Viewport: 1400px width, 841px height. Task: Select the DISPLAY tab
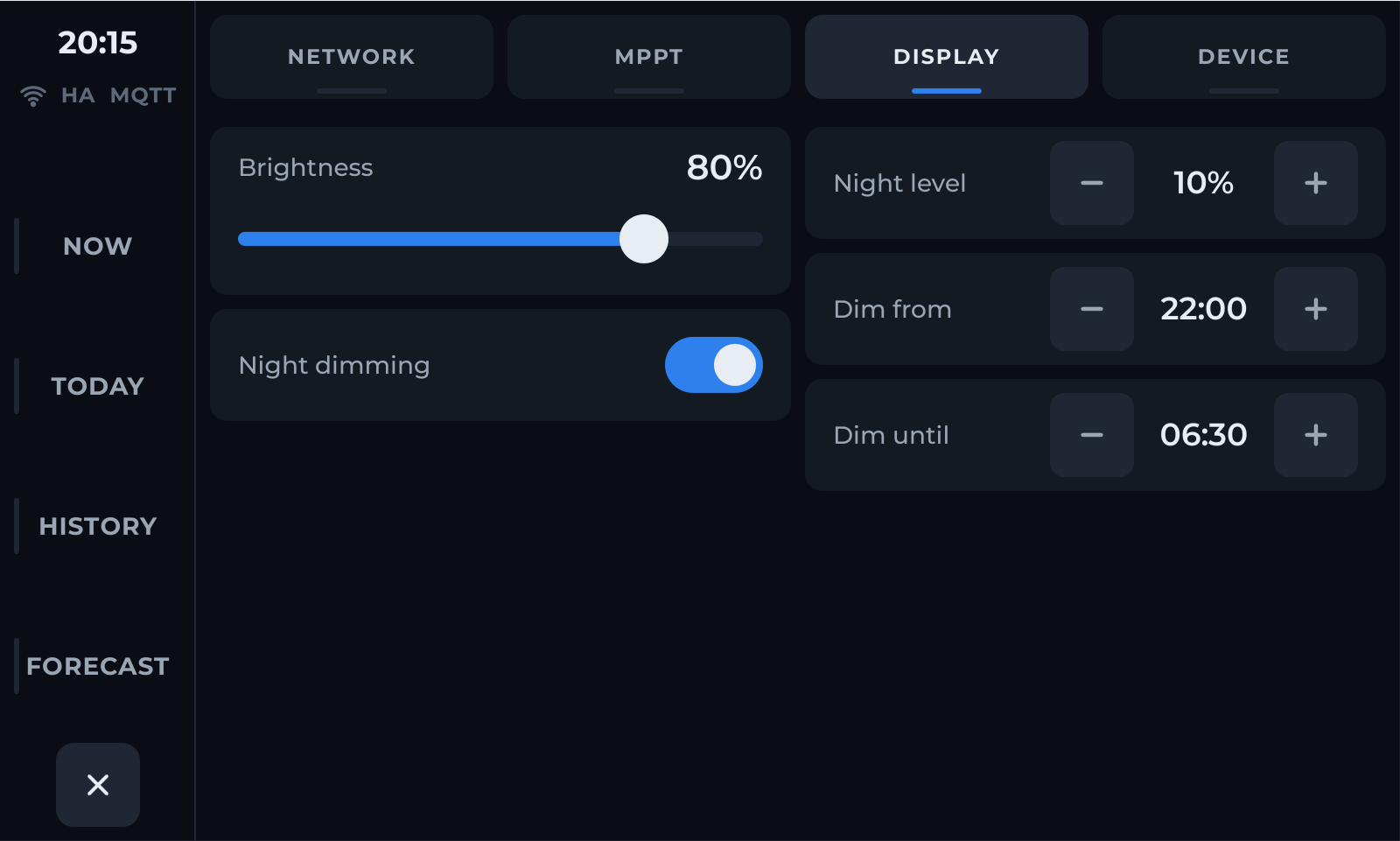[x=947, y=57]
